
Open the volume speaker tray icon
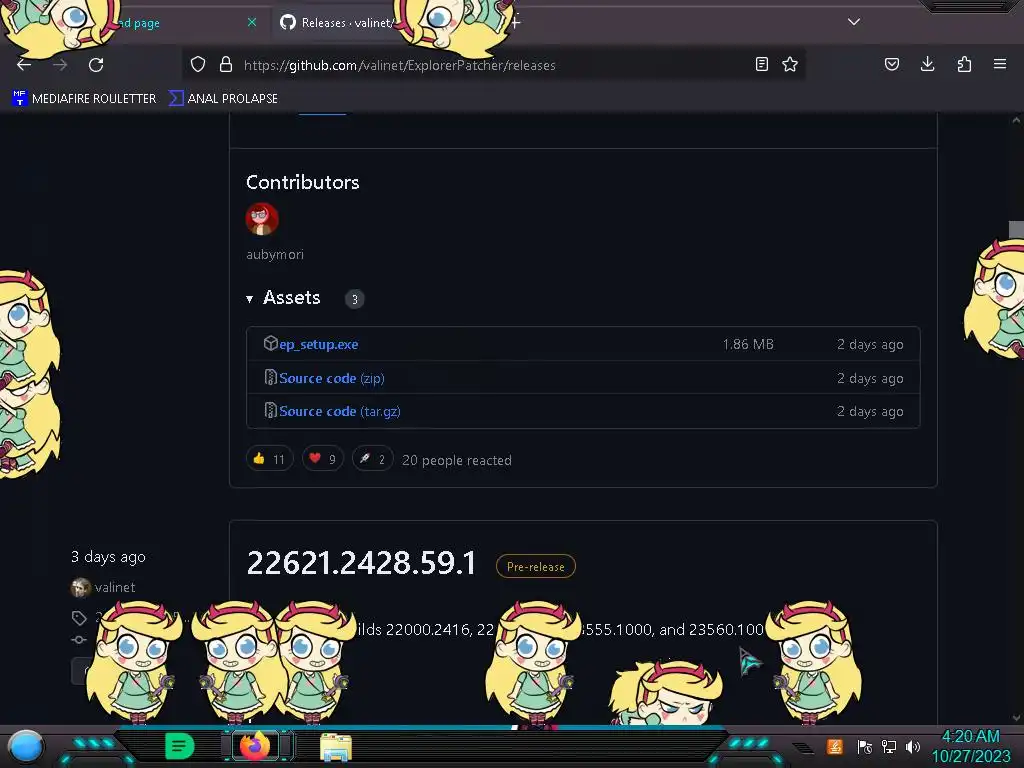click(x=912, y=746)
